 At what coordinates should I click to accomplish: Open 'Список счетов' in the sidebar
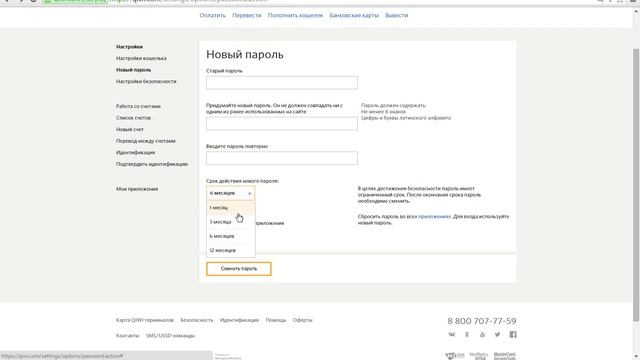(x=133, y=118)
